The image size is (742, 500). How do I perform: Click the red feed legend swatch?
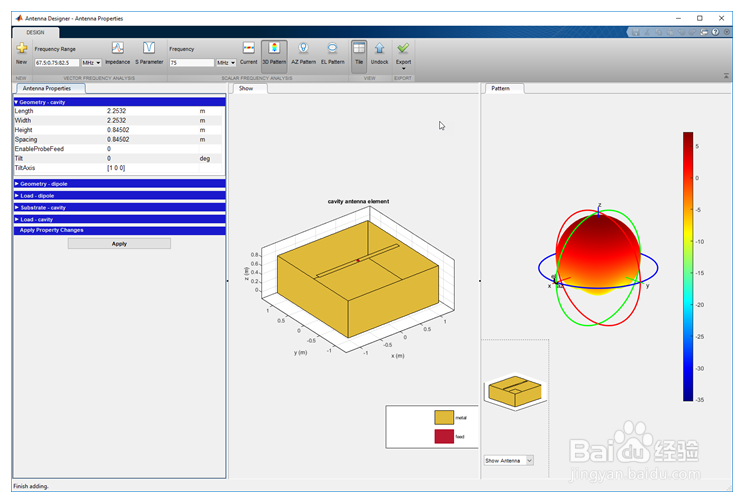[444, 436]
